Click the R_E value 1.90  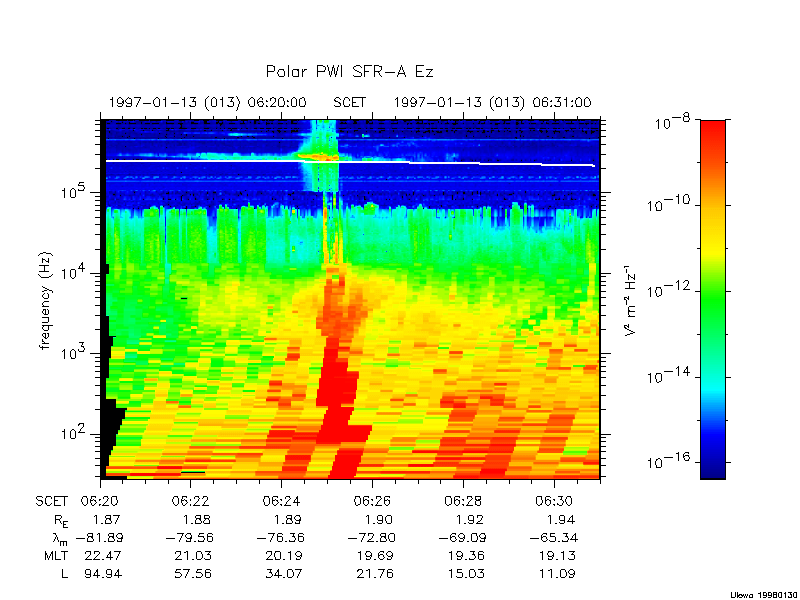[371, 520]
